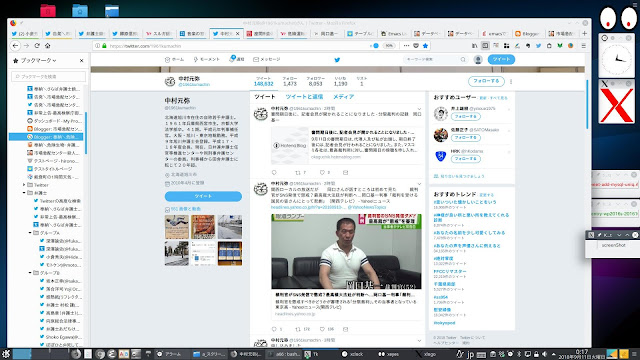The width and height of the screenshot is (640, 360).
Task: Click bookmarks search field ブックマークを検索
Action: (49, 76)
